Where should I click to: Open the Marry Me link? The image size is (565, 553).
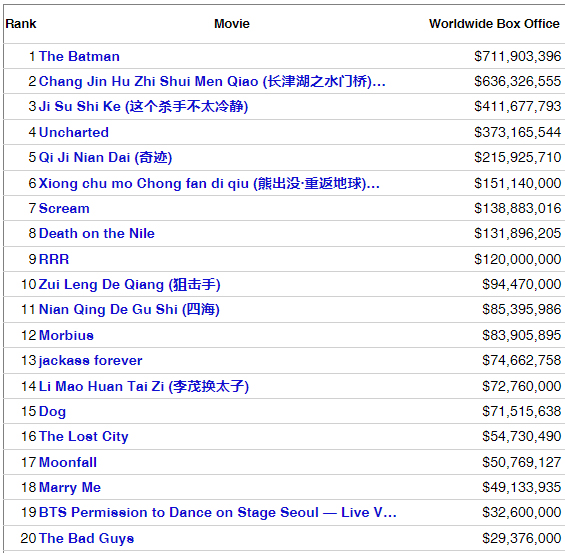pyautogui.click(x=70, y=487)
